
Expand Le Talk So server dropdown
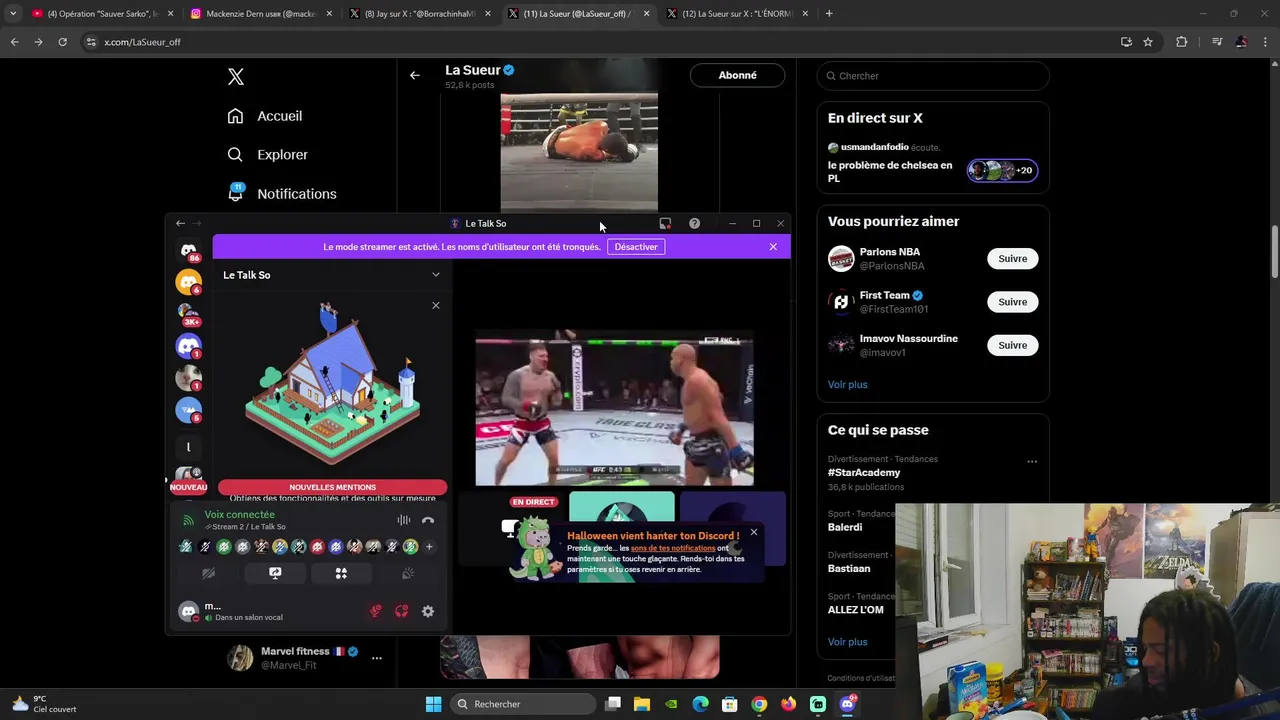point(435,275)
